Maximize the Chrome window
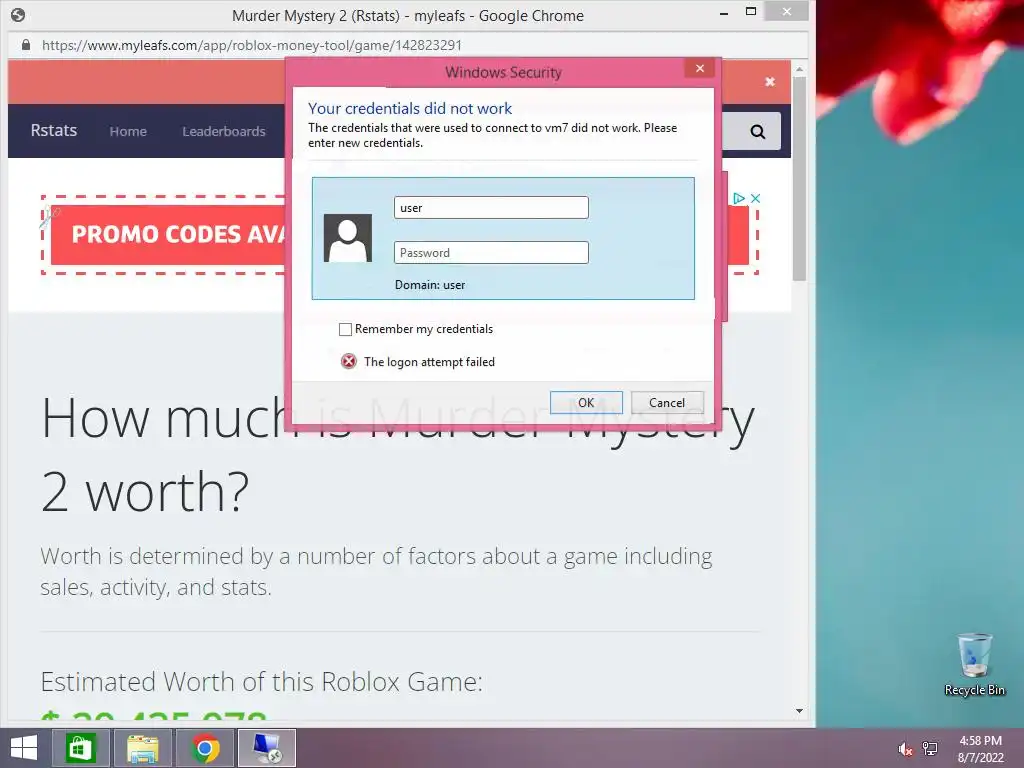The image size is (1024, 768). 751,12
